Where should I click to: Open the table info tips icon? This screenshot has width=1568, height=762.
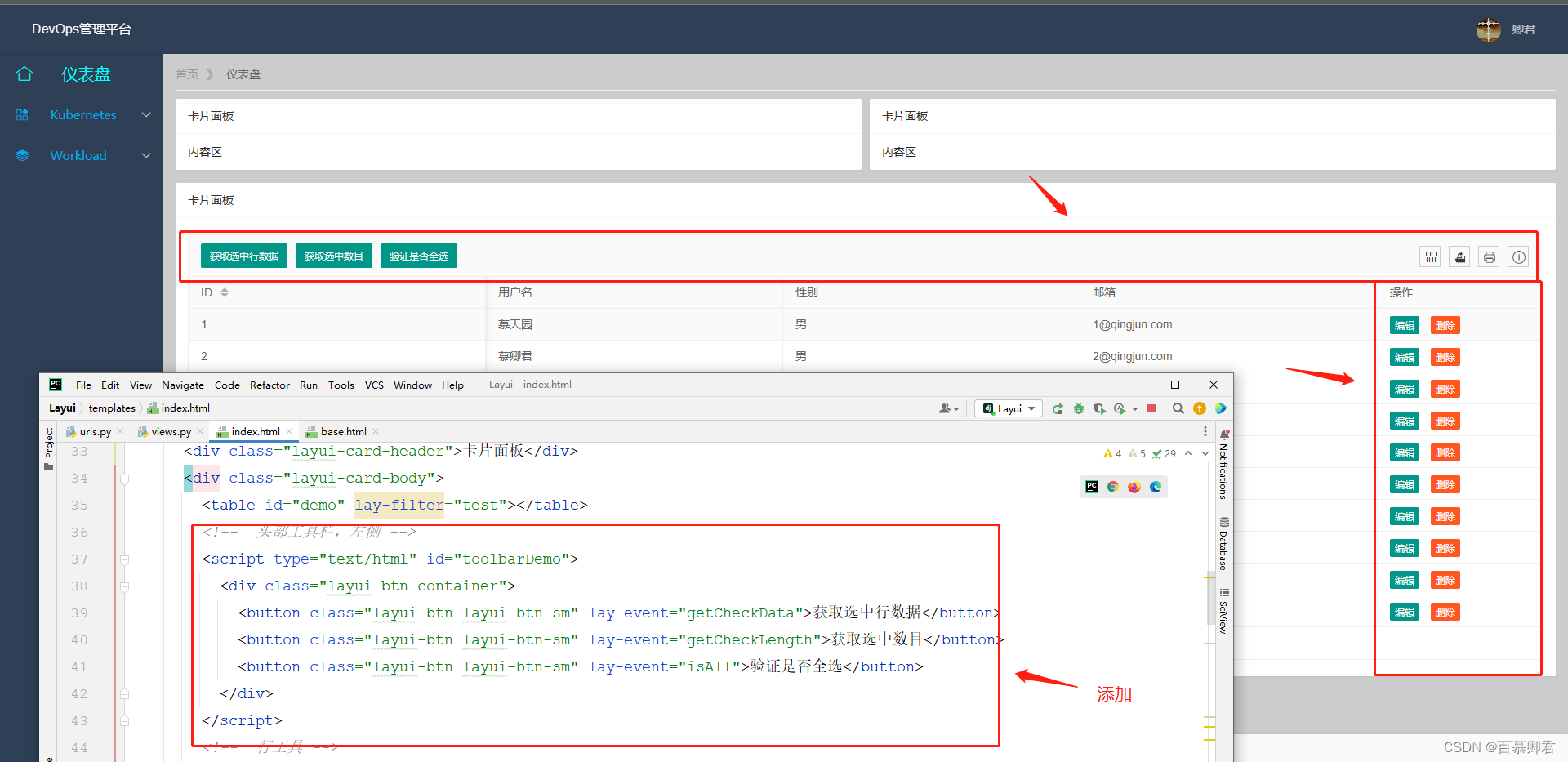click(1519, 257)
